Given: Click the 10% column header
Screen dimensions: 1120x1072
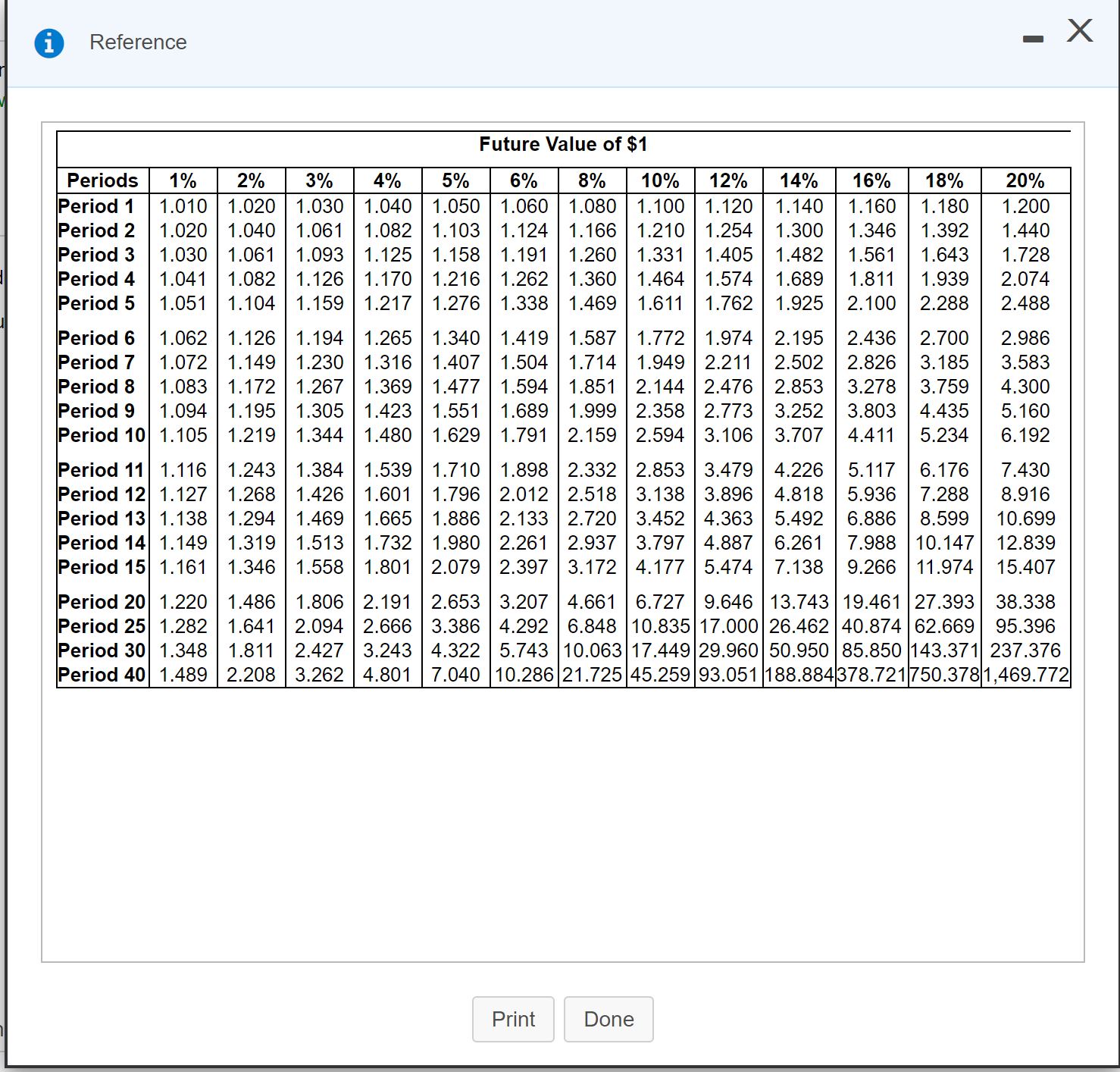Looking at the screenshot, I should click(660, 180).
